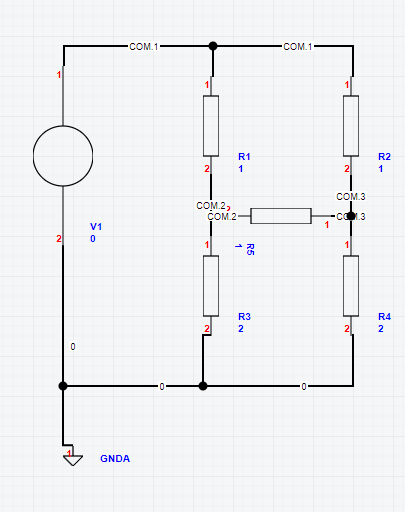Click pin 1 of resistor R5
This screenshot has width=405, height=512.
tap(327, 225)
